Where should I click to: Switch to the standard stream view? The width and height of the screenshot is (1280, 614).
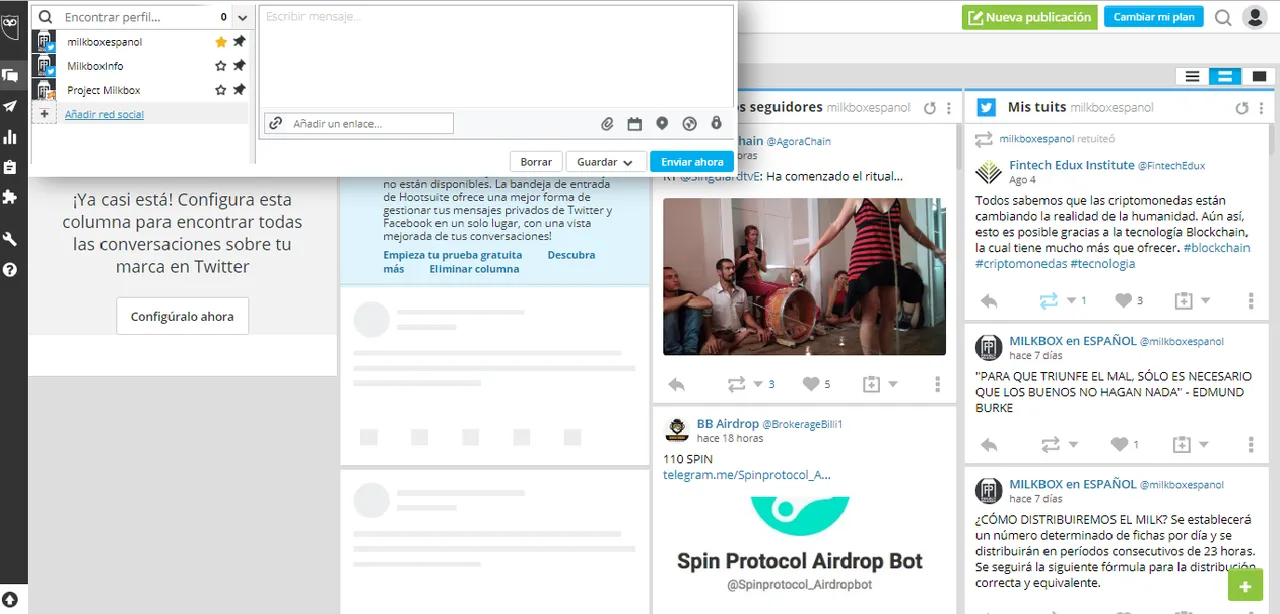click(1224, 77)
